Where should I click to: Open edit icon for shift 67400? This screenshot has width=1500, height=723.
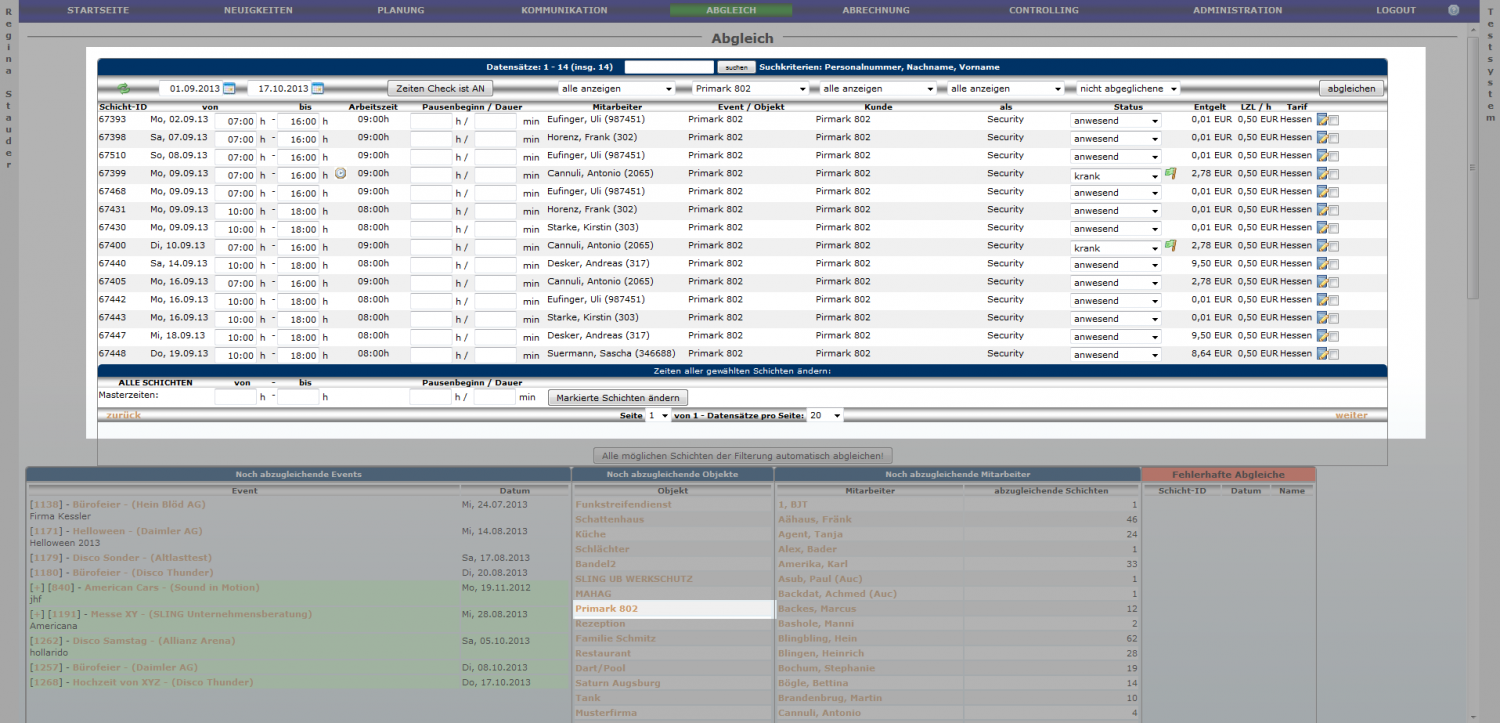click(x=1322, y=246)
